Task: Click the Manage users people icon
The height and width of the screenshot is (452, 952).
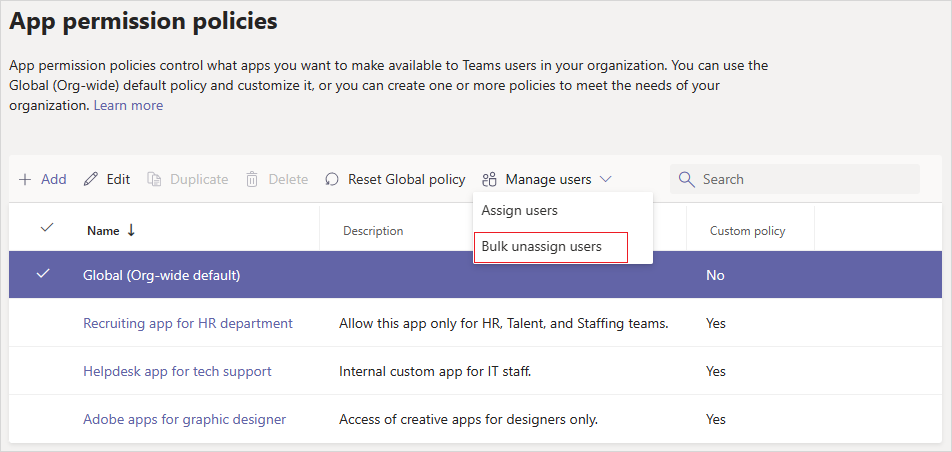Action: 489,180
